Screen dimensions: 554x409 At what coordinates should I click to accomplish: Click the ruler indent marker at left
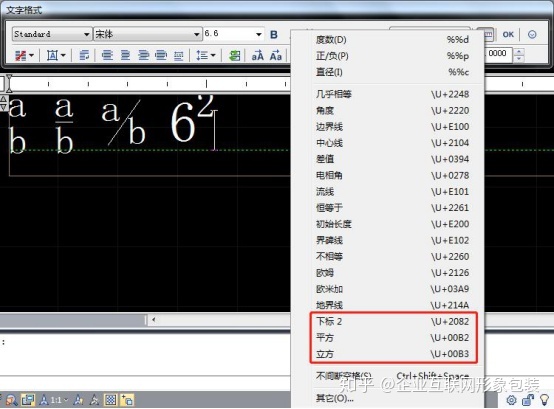coord(9,83)
